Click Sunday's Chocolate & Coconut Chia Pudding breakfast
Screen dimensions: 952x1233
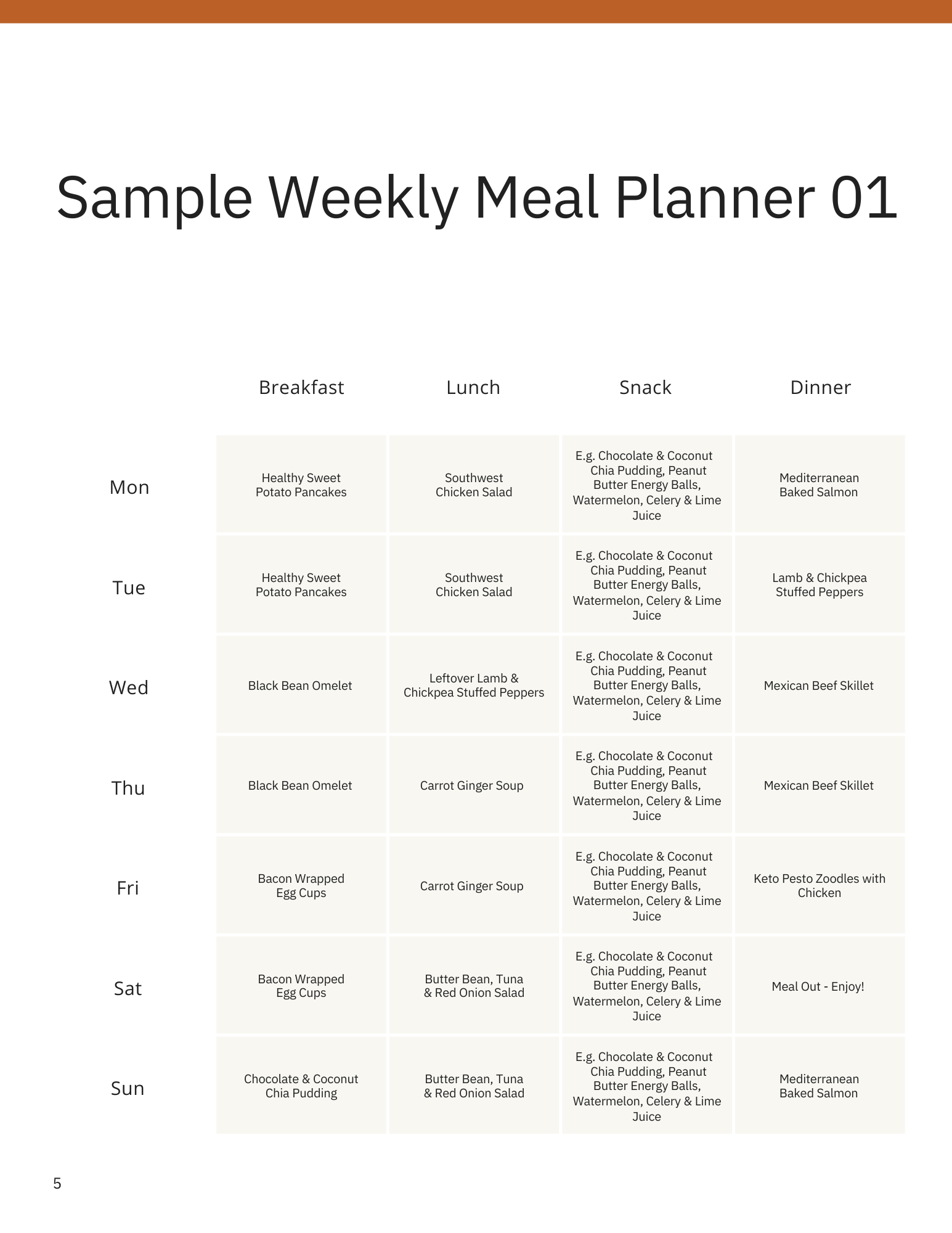coord(301,1086)
